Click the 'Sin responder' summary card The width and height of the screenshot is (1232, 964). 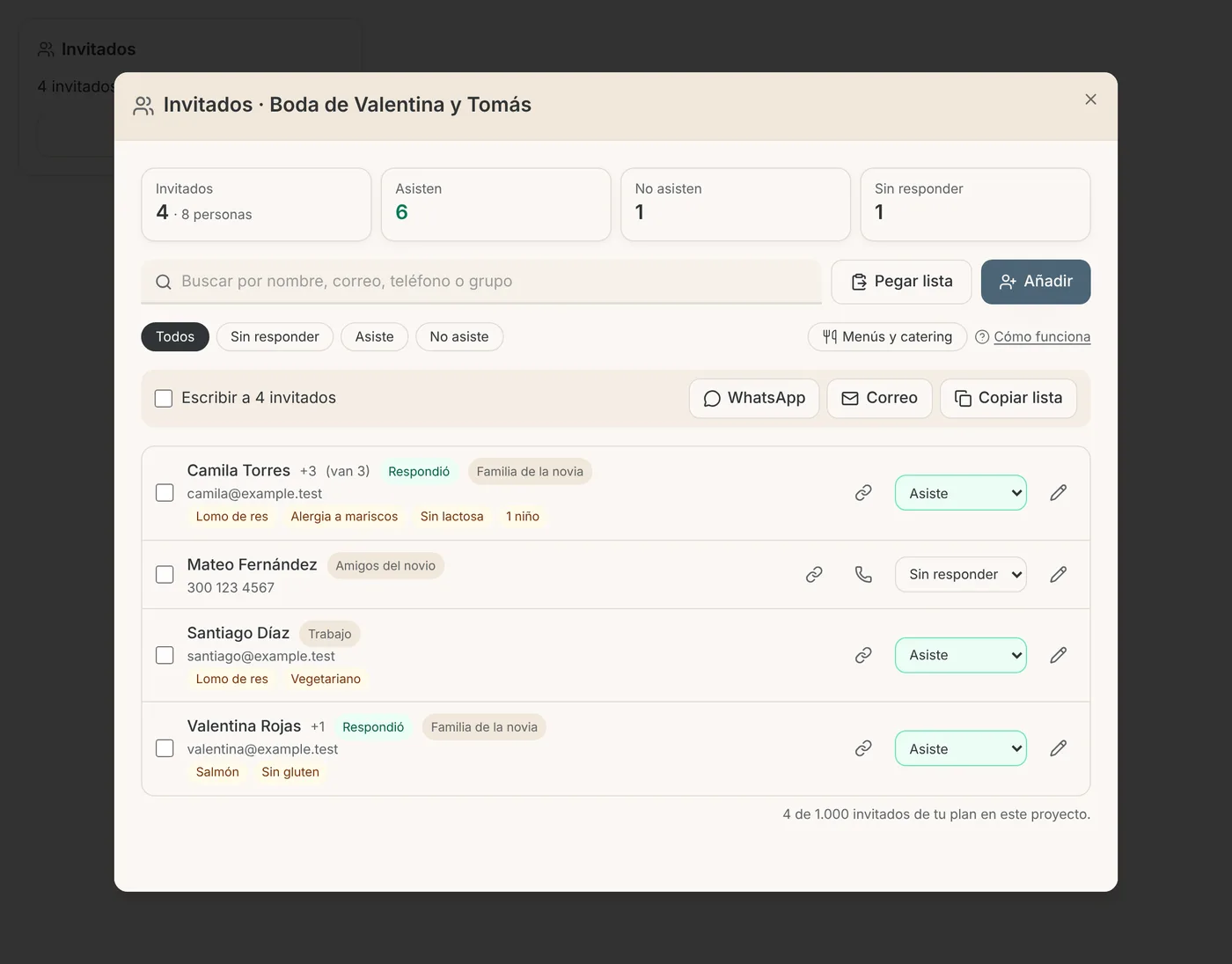pyautogui.click(x=975, y=204)
